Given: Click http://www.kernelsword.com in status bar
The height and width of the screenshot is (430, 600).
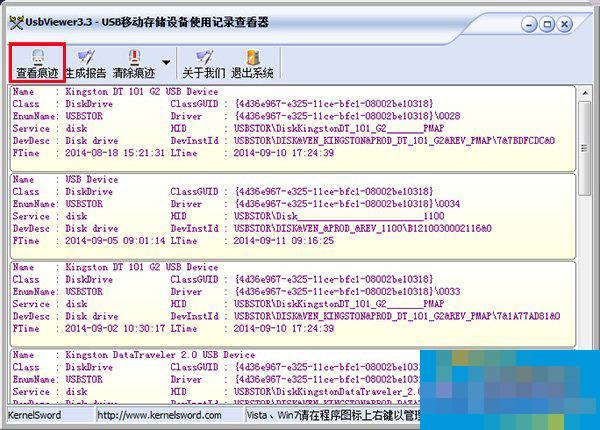Looking at the screenshot, I should [159, 415].
